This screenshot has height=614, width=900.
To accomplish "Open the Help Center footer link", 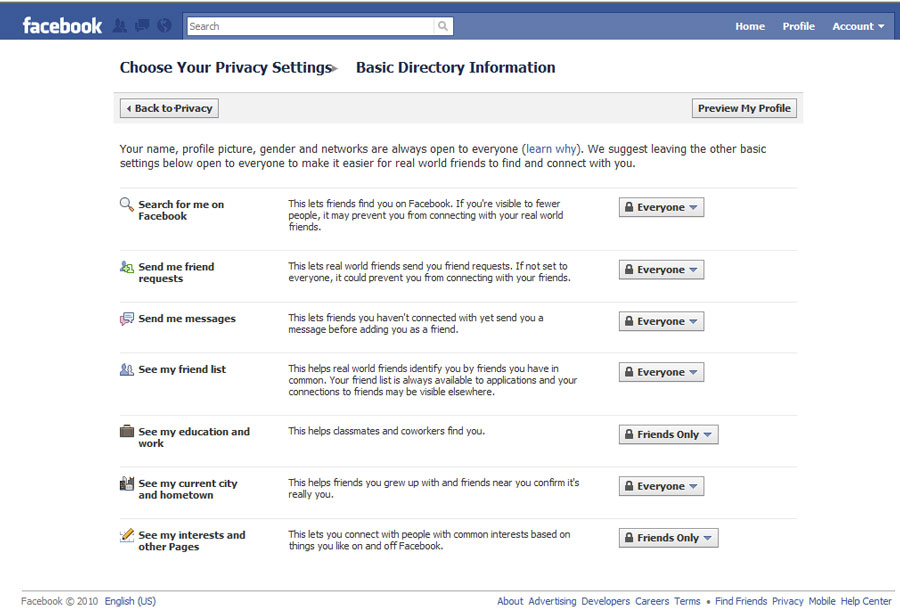I will pos(866,601).
